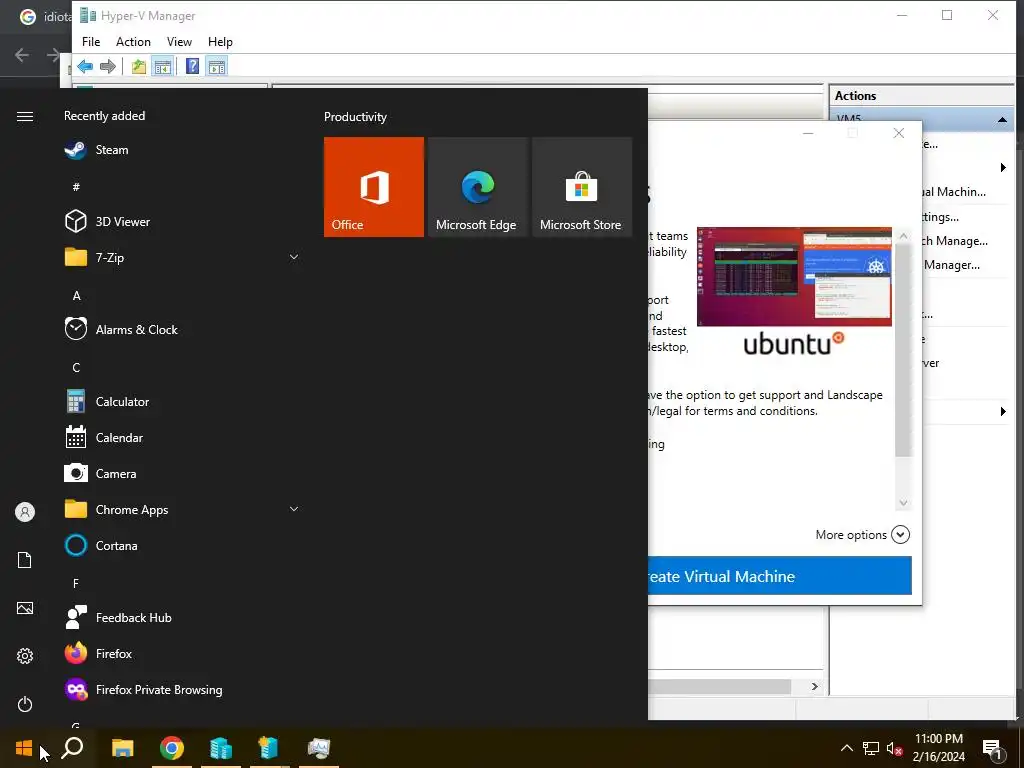1024x768 pixels.
Task: Expand the 7-Zip folder
Action: [x=294, y=257]
